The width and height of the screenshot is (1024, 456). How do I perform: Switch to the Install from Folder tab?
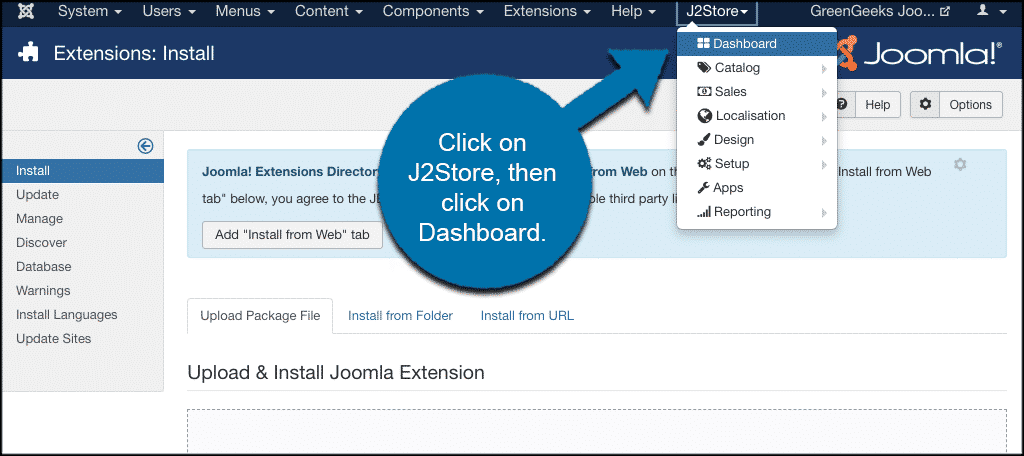pos(400,316)
